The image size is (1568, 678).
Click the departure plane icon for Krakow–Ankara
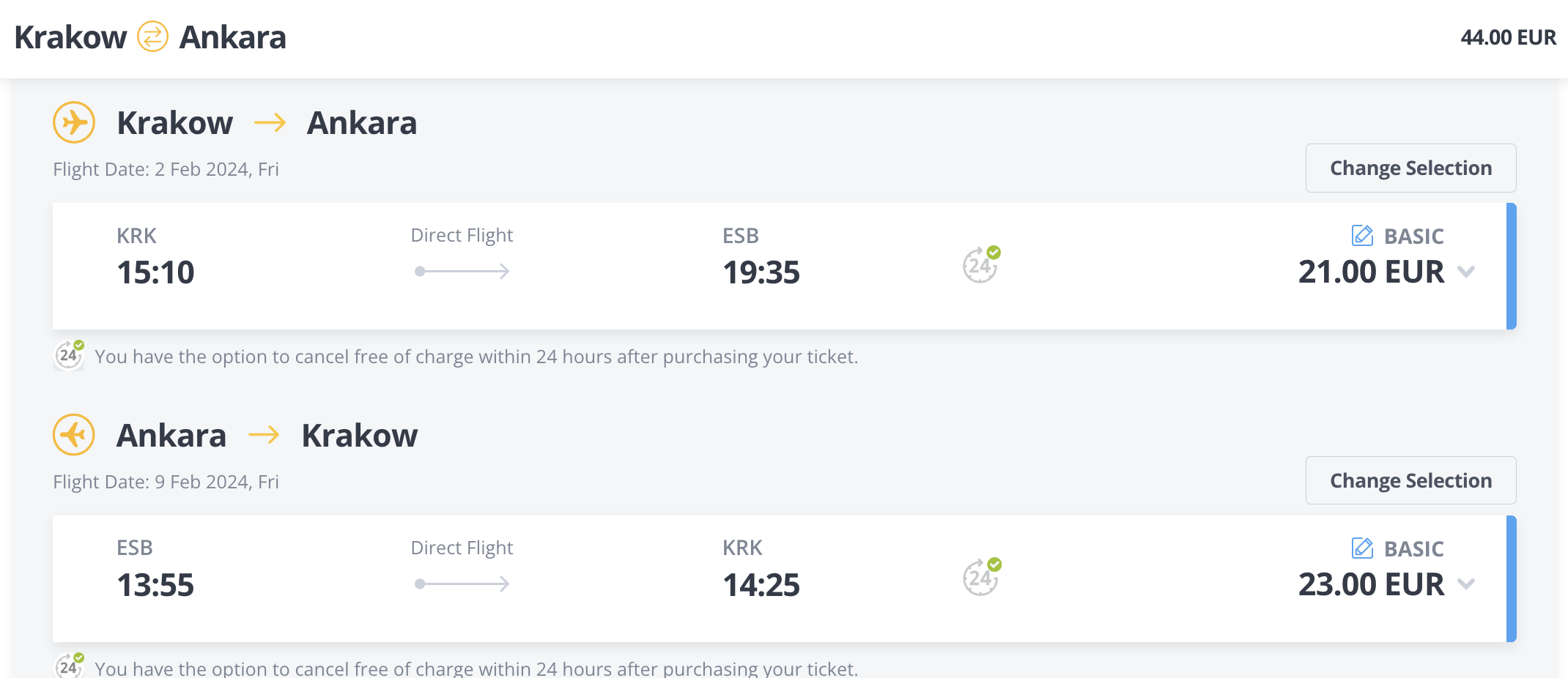click(74, 122)
